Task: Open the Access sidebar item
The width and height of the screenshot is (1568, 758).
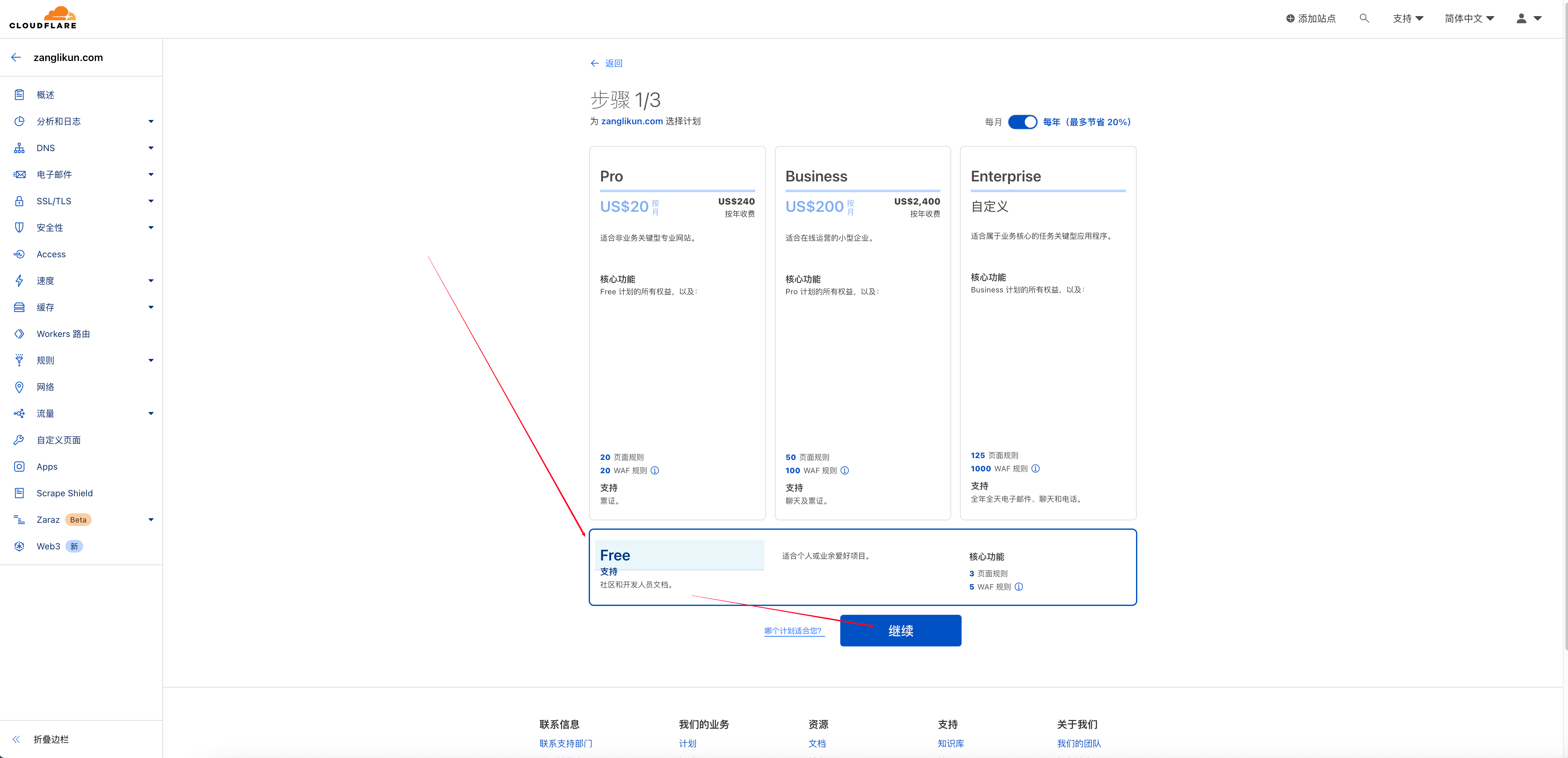Action: 51,254
